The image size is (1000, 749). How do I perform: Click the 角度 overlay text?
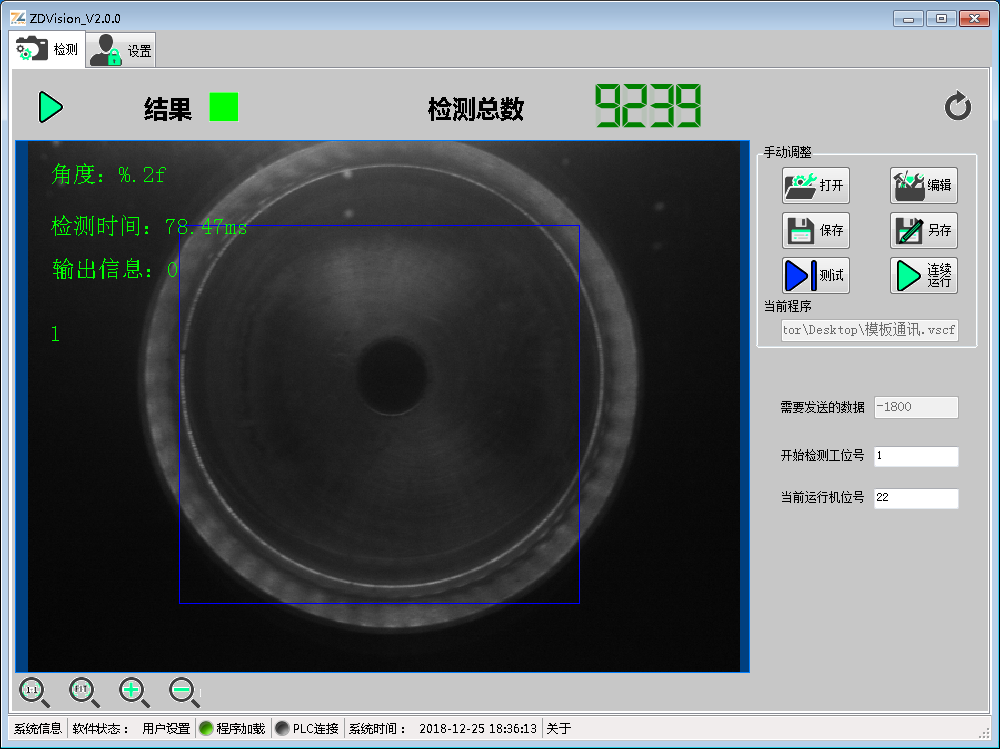[108, 174]
